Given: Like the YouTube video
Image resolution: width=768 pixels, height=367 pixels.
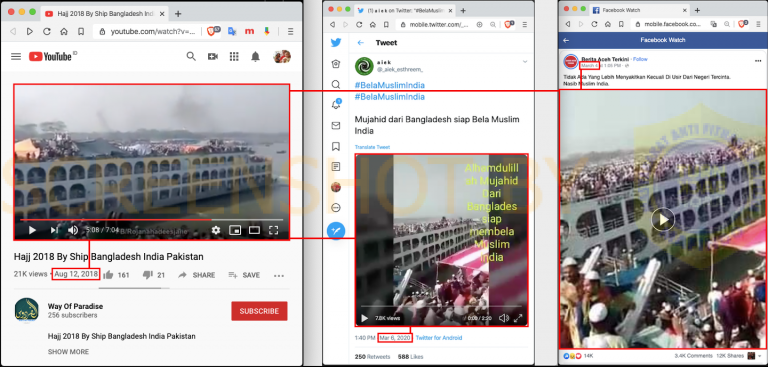Looking at the screenshot, I should pyautogui.click(x=108, y=275).
